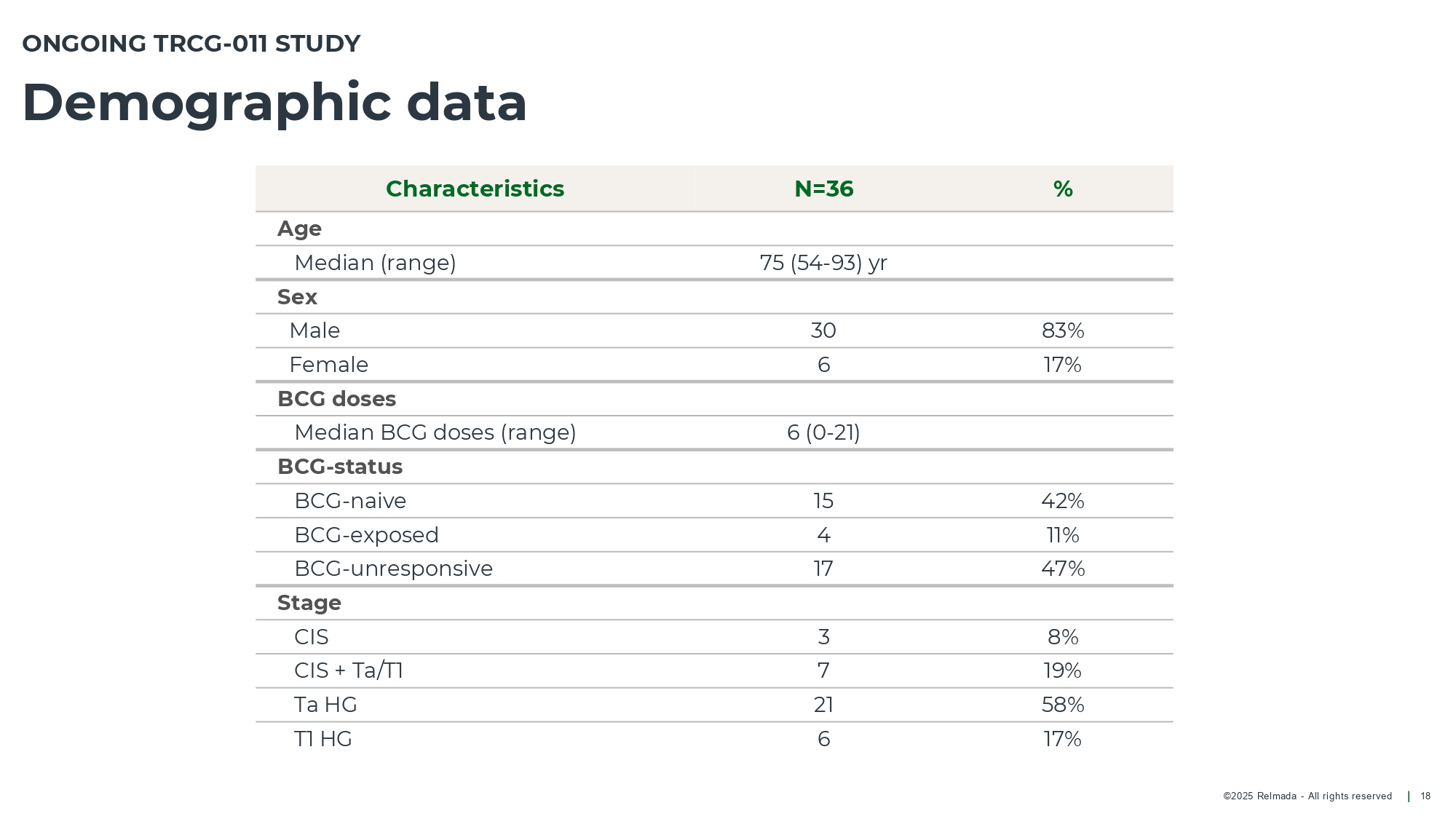
Task: Click the 'ONGOING TRCG-011 STUDY' heading
Action: 191,44
